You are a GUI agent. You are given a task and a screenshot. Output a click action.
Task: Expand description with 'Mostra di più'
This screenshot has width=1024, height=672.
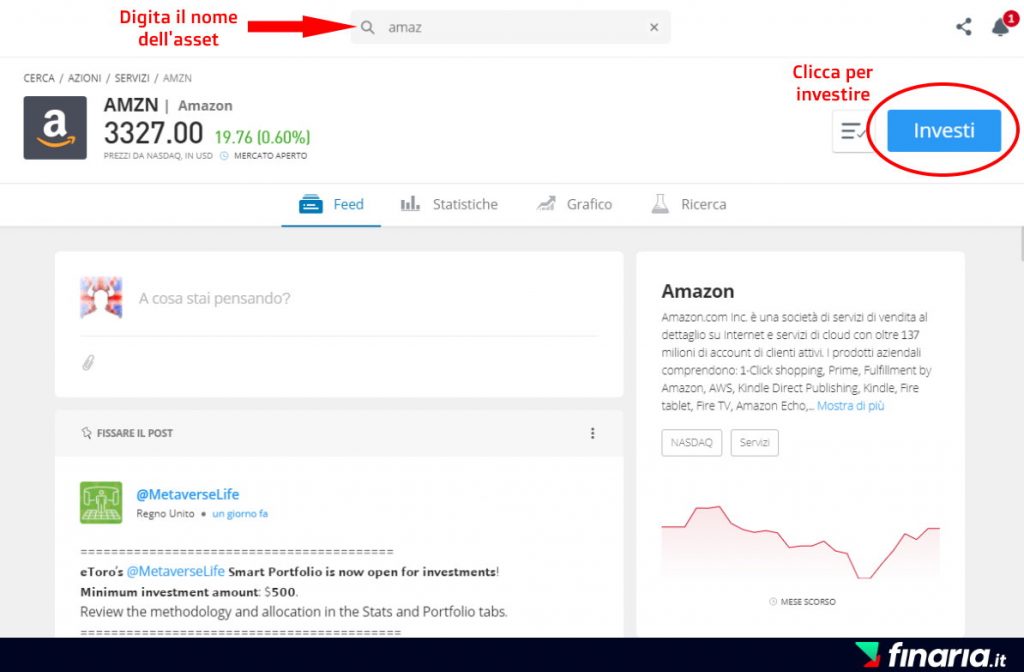pyautogui.click(x=850, y=406)
